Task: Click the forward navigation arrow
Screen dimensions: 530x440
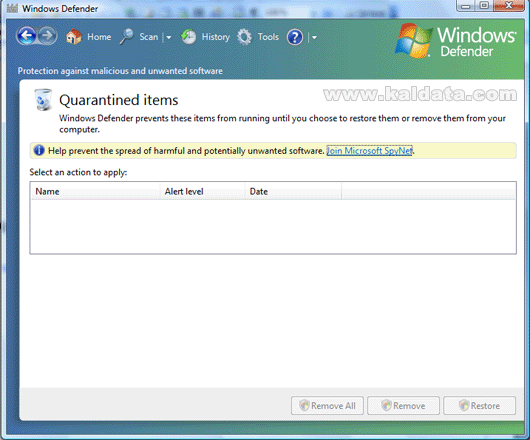Action: click(x=48, y=35)
